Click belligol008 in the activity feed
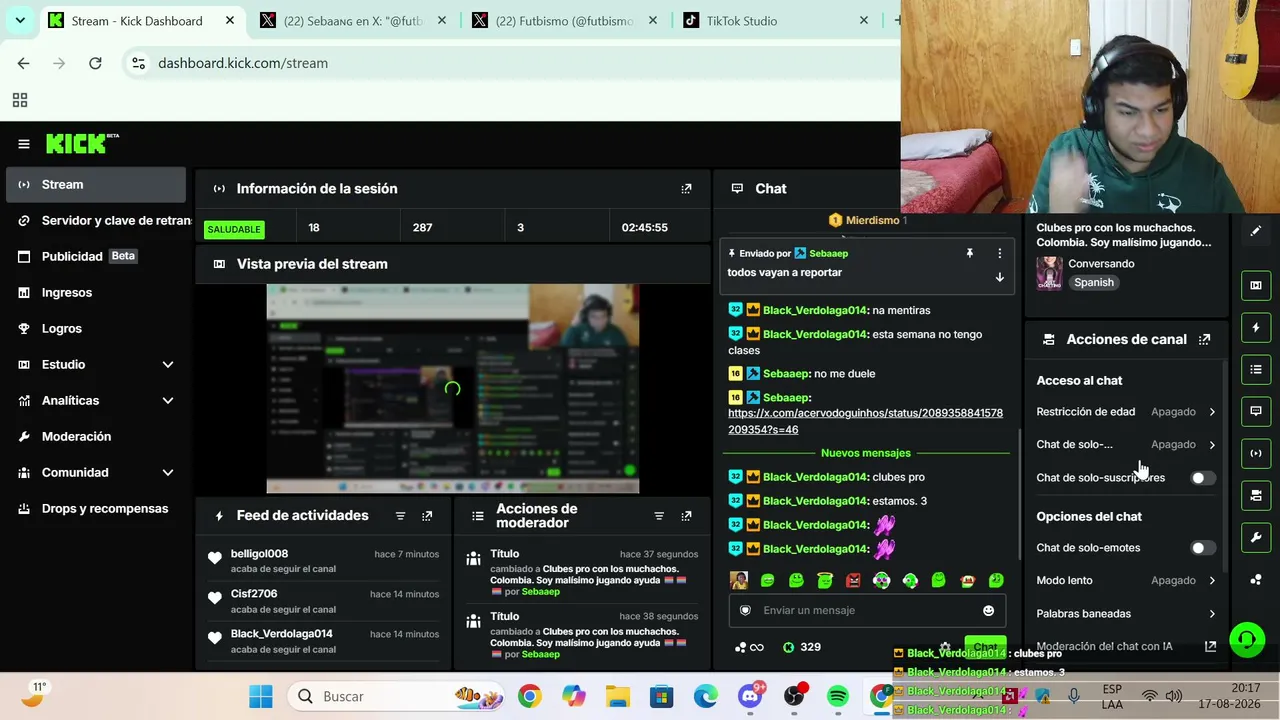The image size is (1280, 720). click(259, 554)
